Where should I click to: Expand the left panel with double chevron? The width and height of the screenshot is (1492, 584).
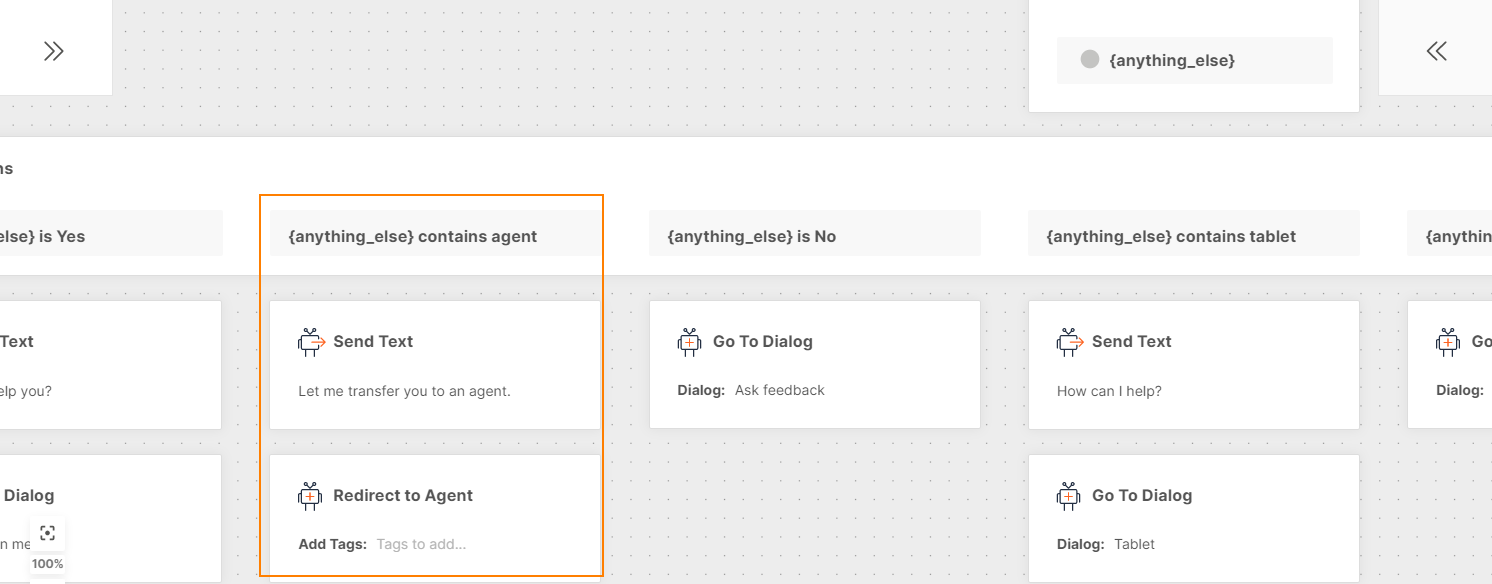pyautogui.click(x=54, y=51)
